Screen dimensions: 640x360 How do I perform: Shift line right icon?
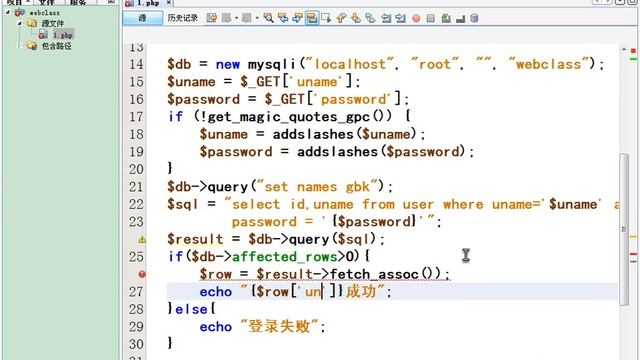click(x=400, y=18)
